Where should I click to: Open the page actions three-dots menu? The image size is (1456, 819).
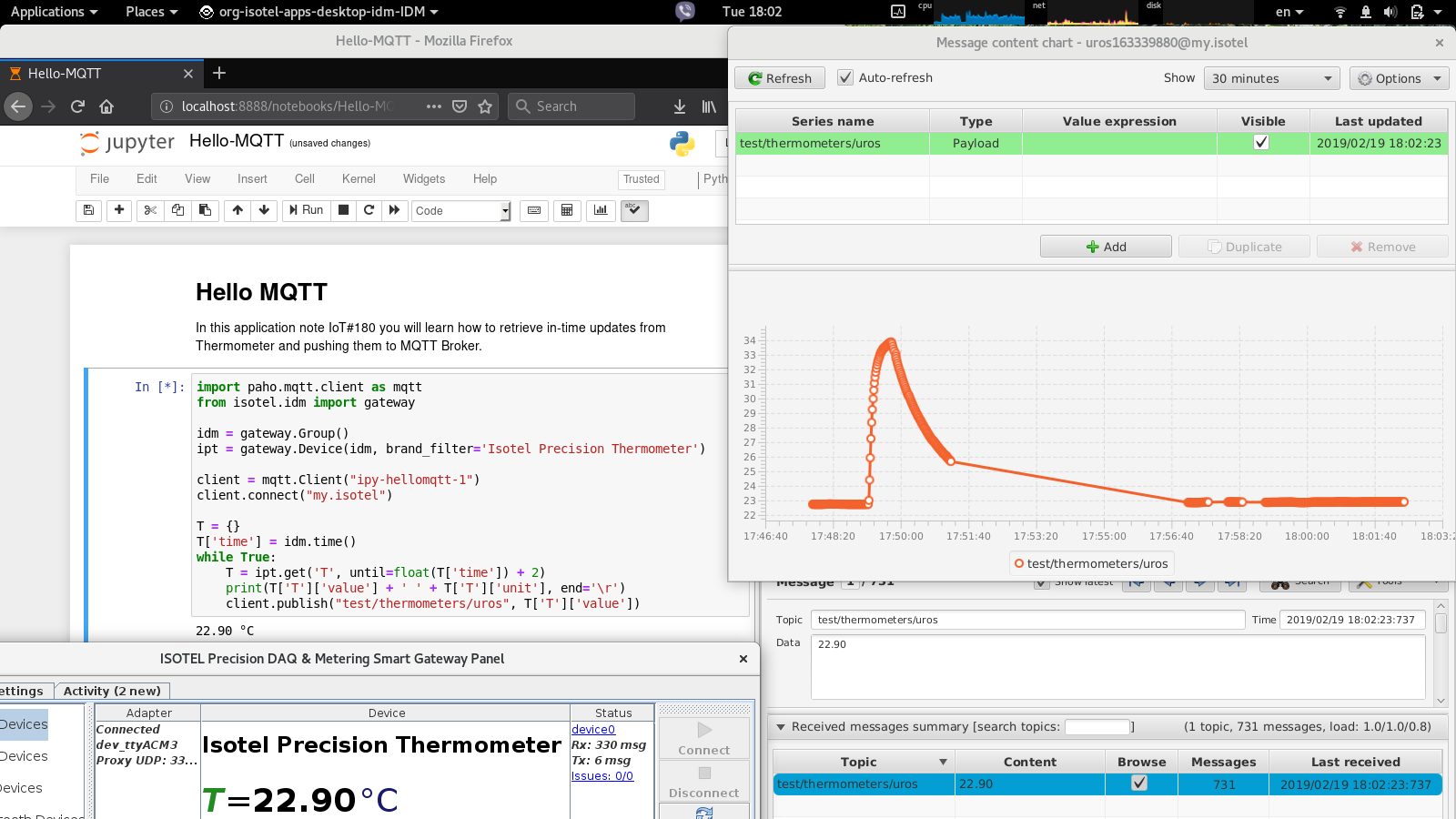pos(434,106)
